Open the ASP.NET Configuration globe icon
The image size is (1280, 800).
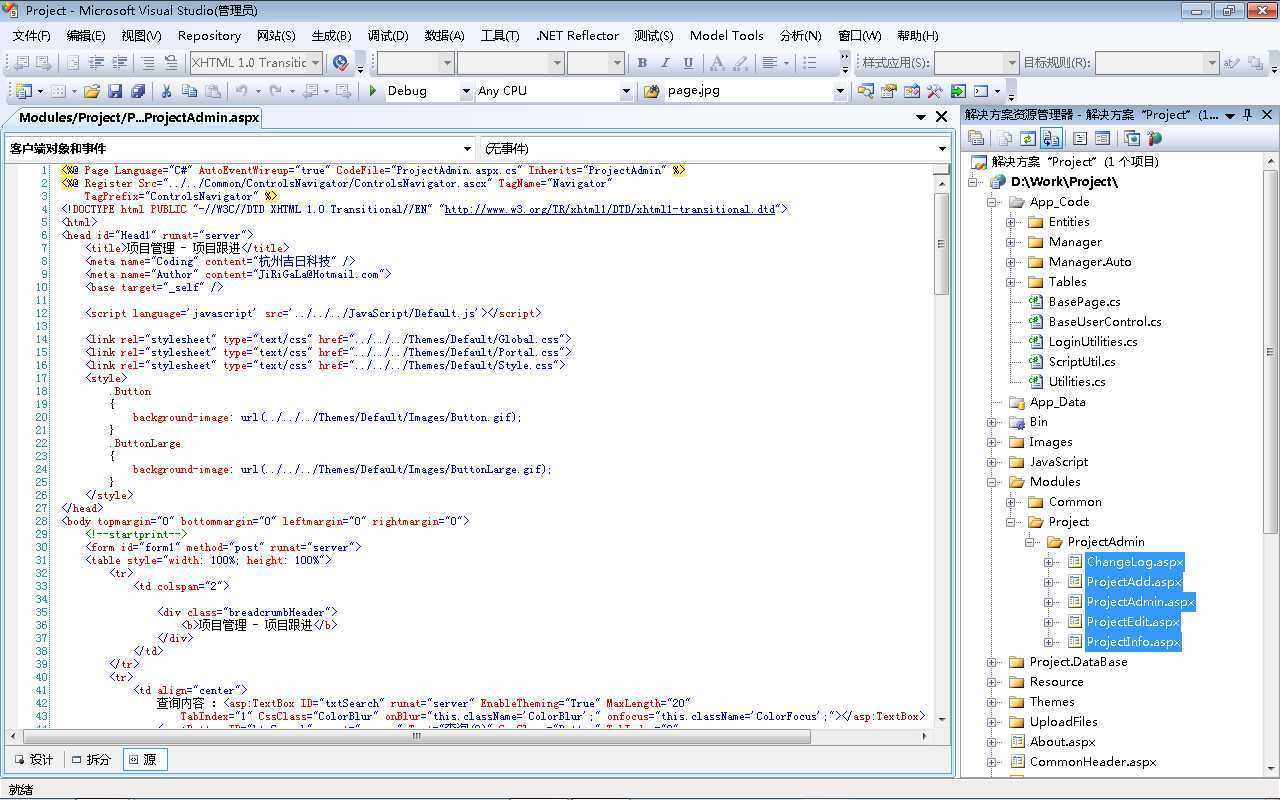[1155, 139]
